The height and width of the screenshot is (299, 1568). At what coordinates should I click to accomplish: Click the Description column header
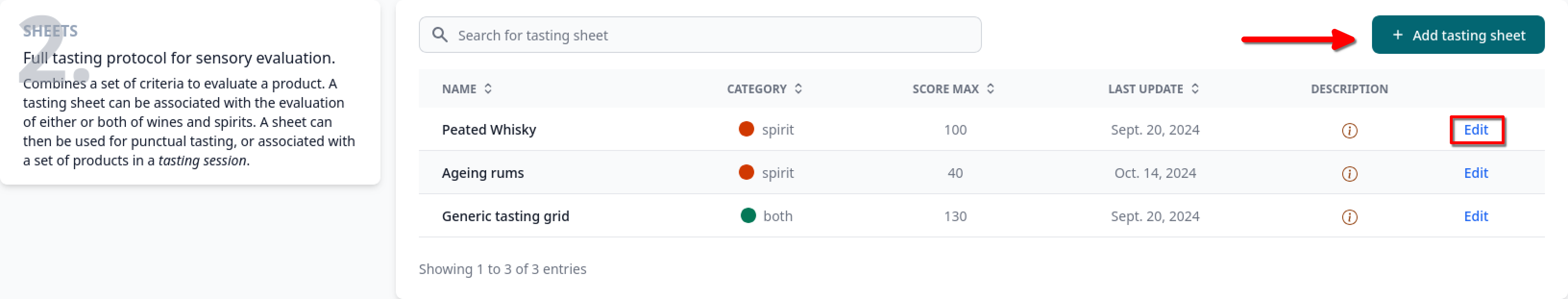(x=1349, y=89)
